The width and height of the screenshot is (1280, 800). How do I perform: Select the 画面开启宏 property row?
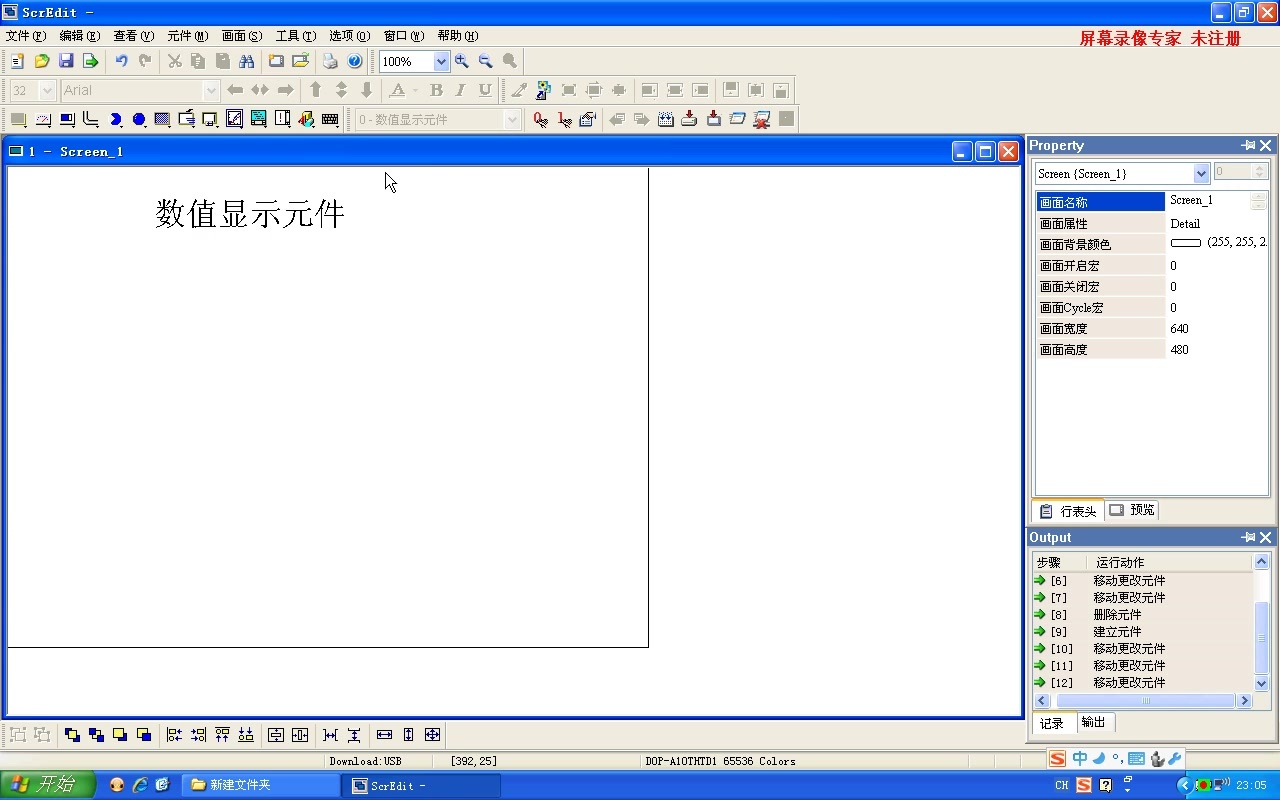click(1151, 266)
